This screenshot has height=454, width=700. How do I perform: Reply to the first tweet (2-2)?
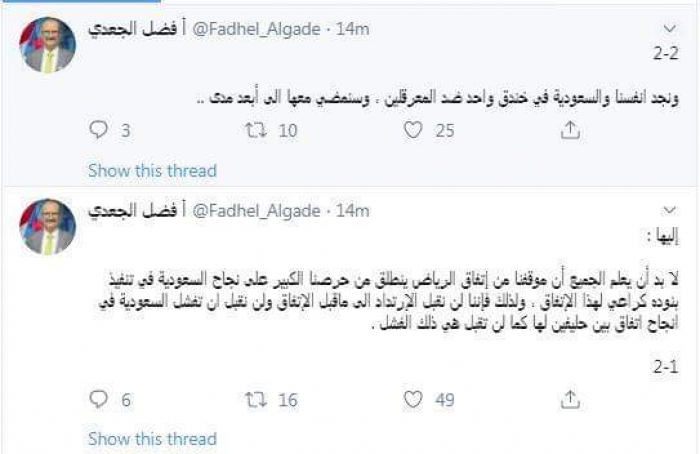coord(97,129)
